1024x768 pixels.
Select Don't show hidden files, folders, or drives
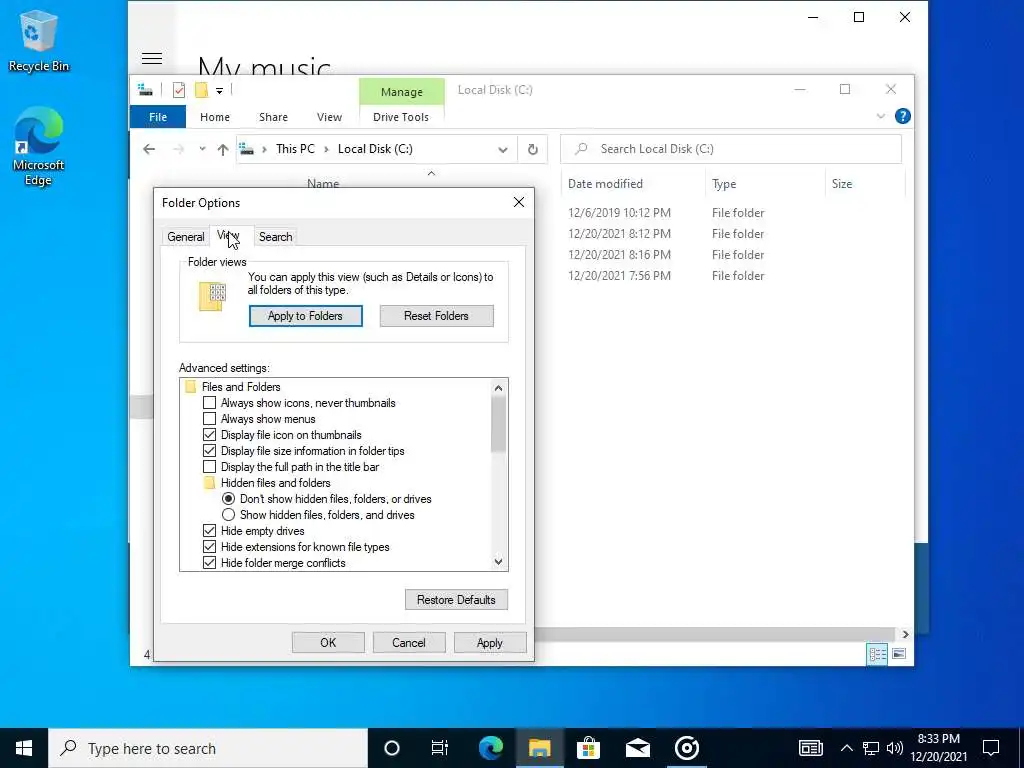[228, 499]
